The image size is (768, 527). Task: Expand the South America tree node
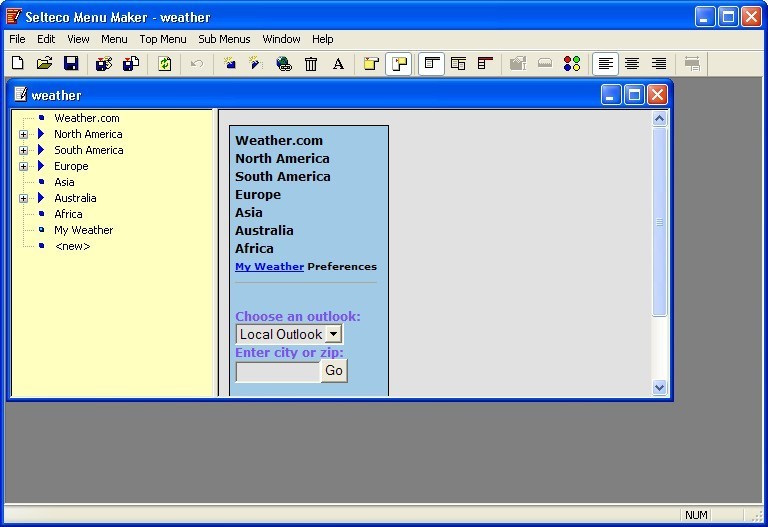click(x=23, y=150)
